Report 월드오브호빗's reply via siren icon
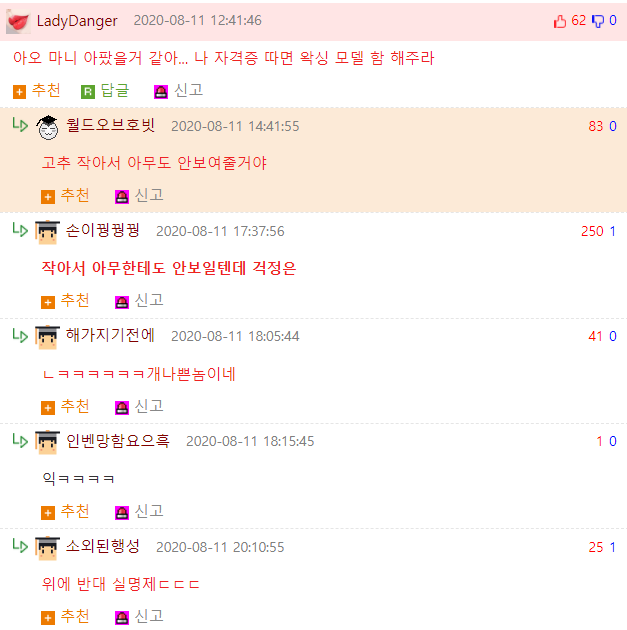 [x=122, y=197]
